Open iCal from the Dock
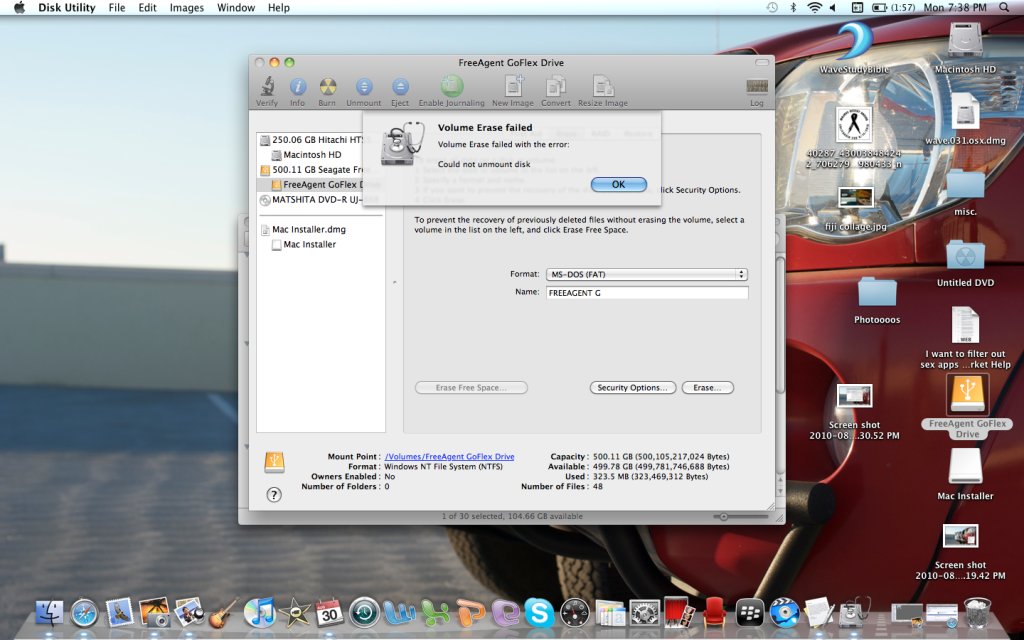The width and height of the screenshot is (1024, 640). pos(329,613)
